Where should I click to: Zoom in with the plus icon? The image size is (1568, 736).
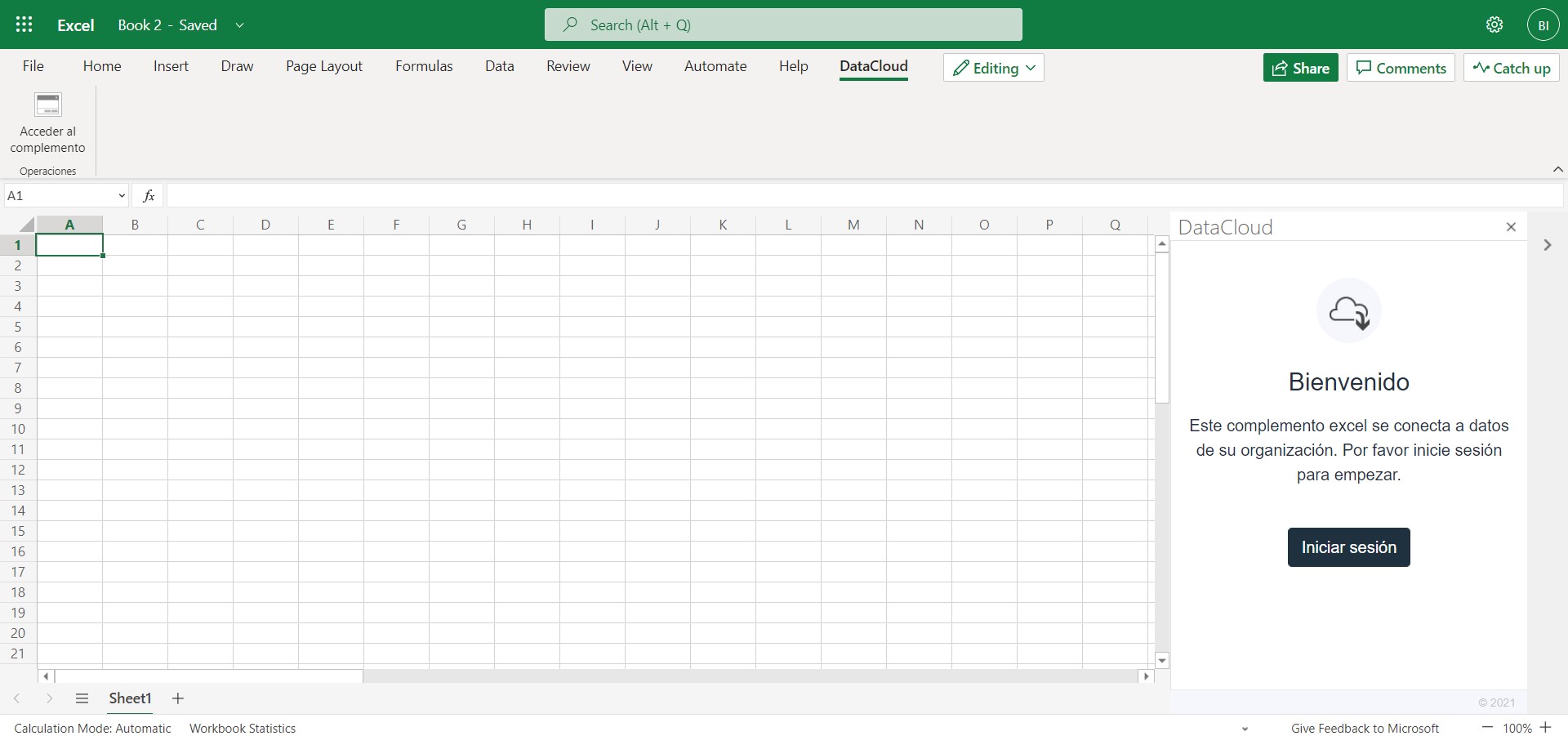coord(1546,728)
